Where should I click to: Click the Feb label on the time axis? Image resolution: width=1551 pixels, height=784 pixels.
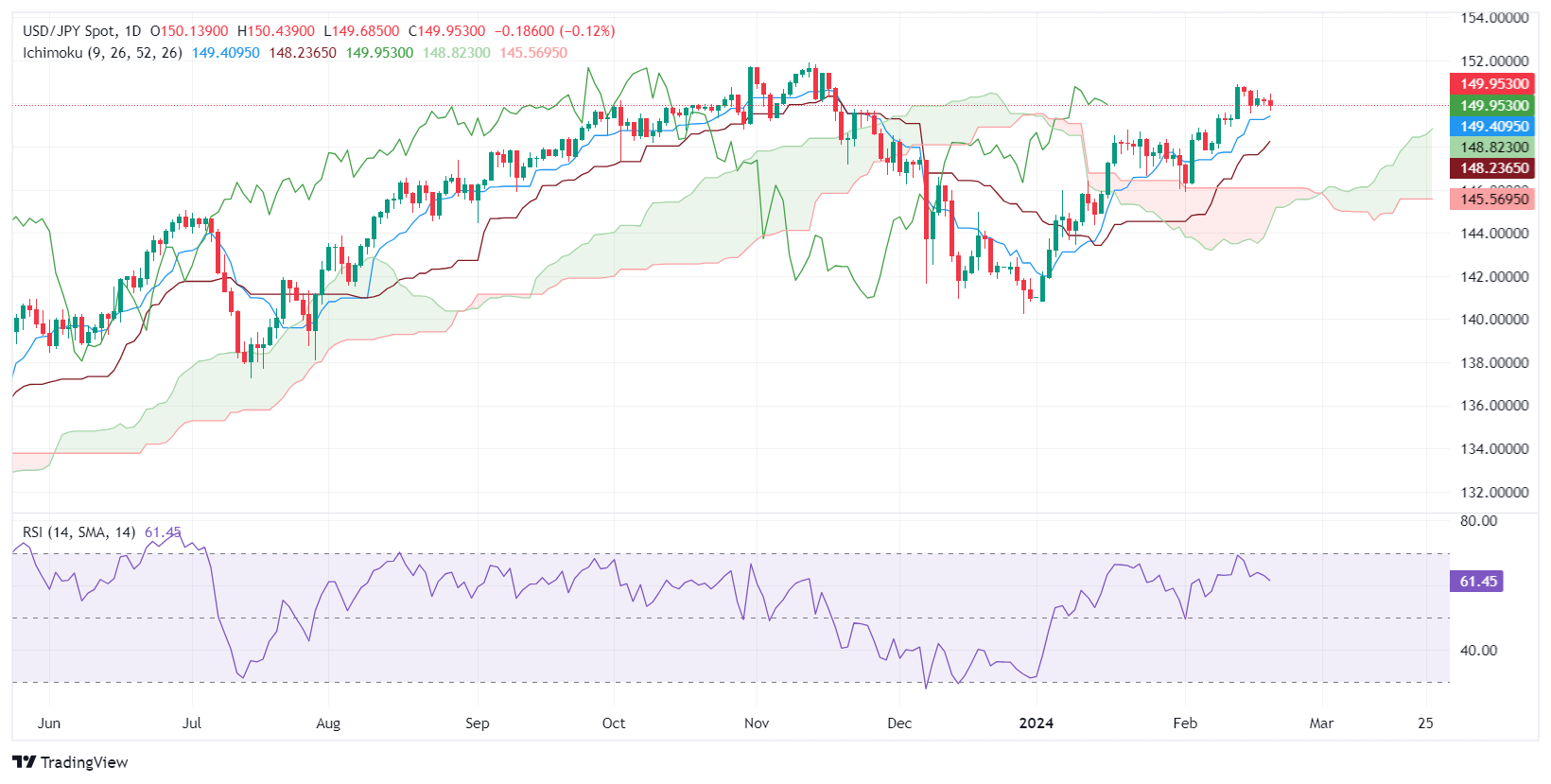click(1185, 723)
